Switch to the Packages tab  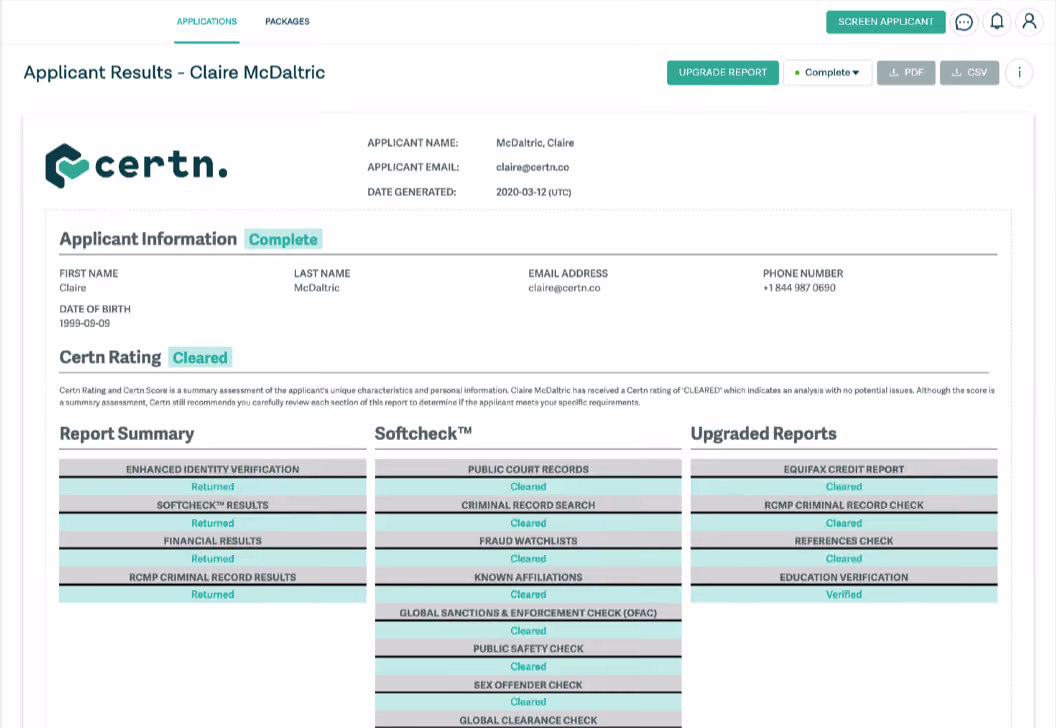click(x=287, y=22)
